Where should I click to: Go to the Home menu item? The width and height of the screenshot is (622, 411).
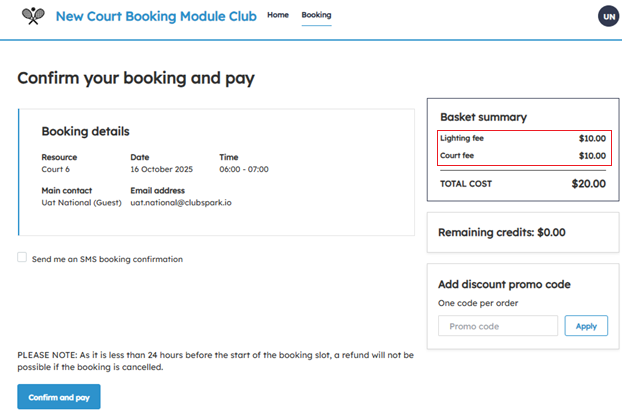(x=278, y=15)
